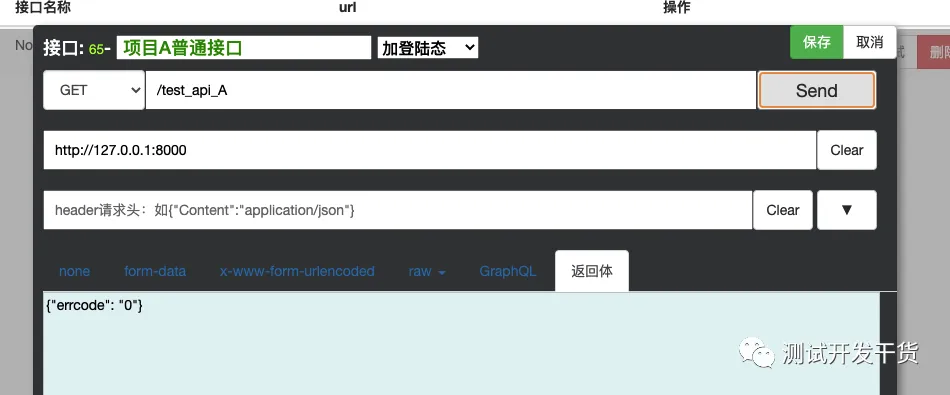950x395 pixels.
Task: Click the http://127.0.0.1:8000 host field
Action: coord(430,150)
